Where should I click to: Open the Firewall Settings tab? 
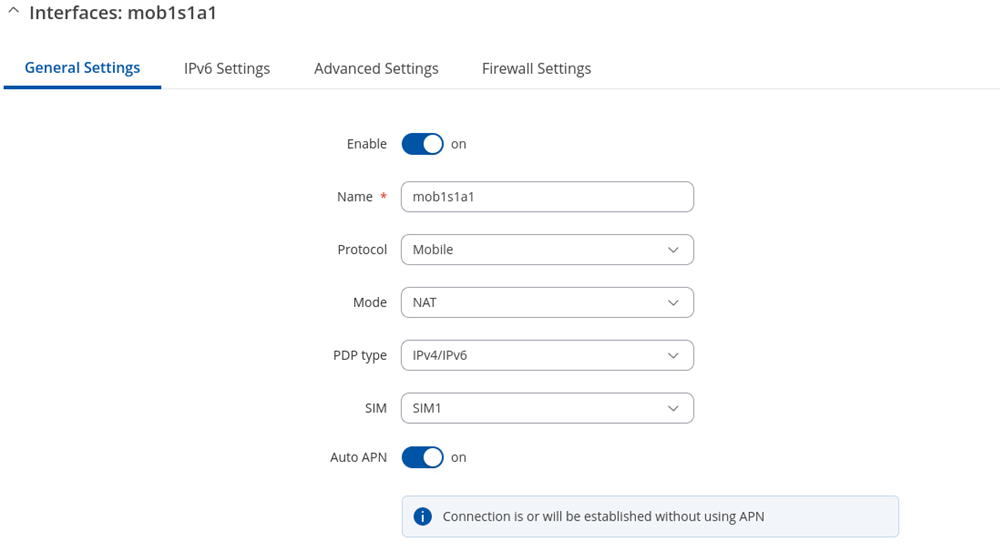point(537,69)
